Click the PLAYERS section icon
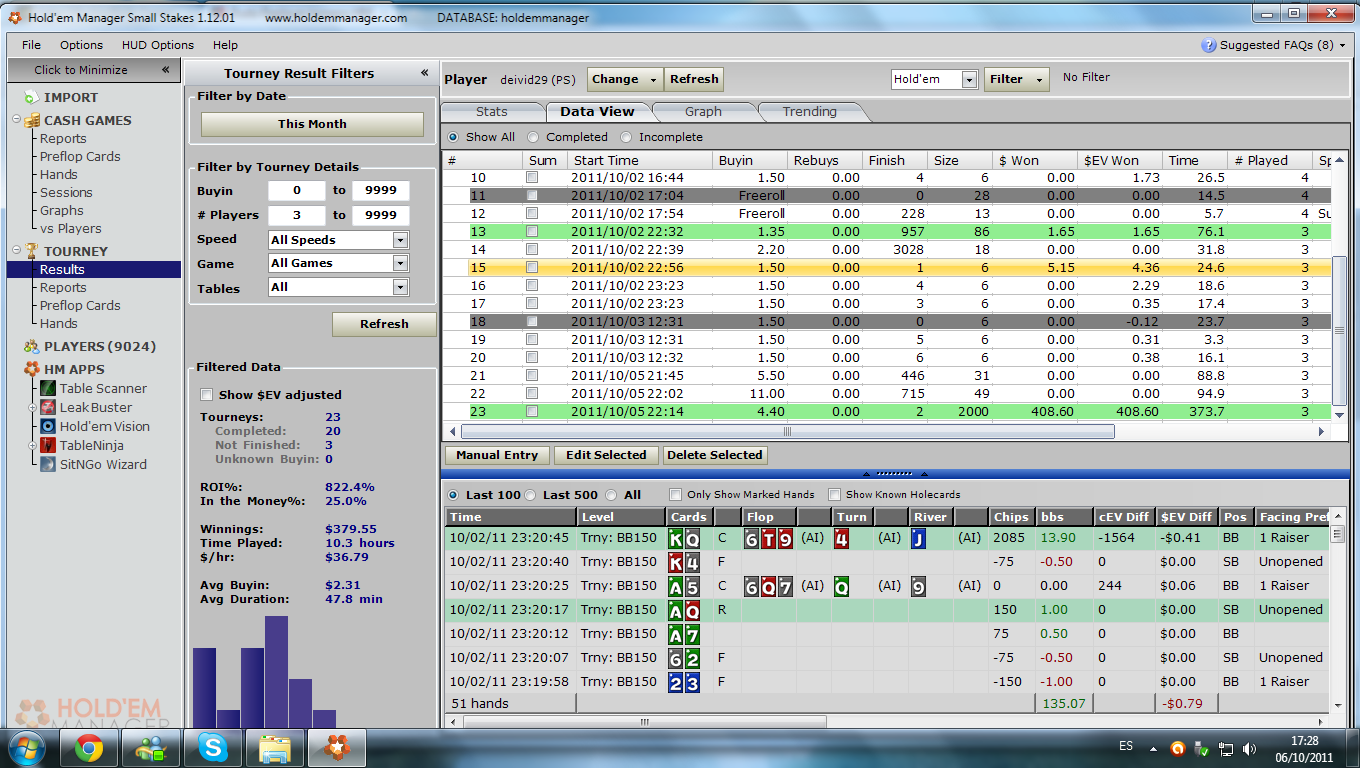This screenshot has height=768, width=1360. tap(30, 346)
